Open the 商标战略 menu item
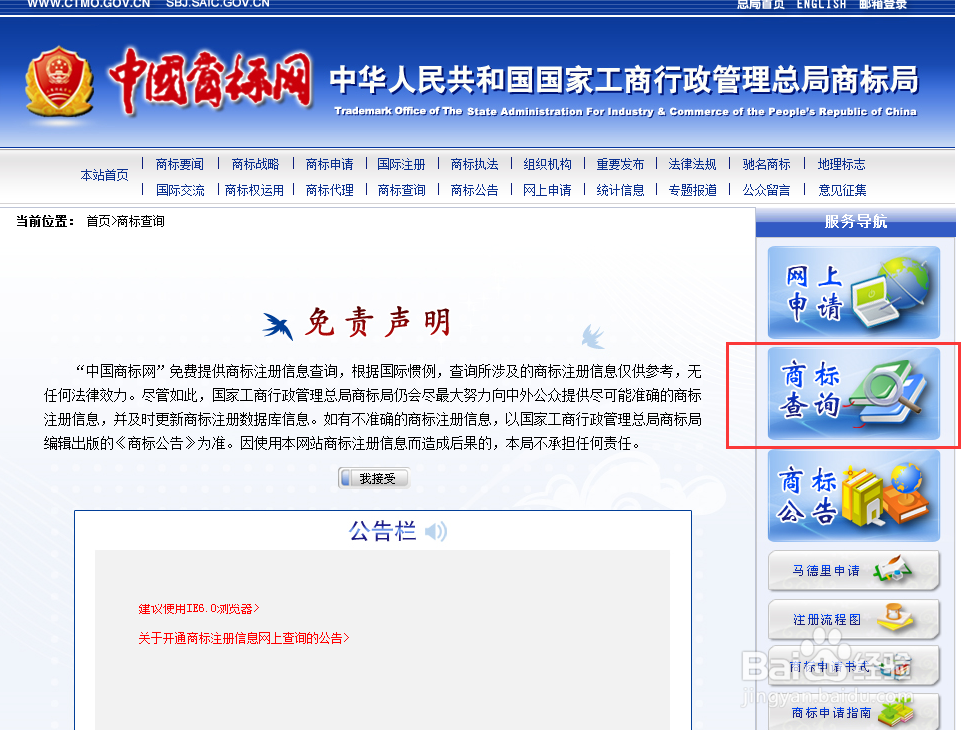 (255, 164)
